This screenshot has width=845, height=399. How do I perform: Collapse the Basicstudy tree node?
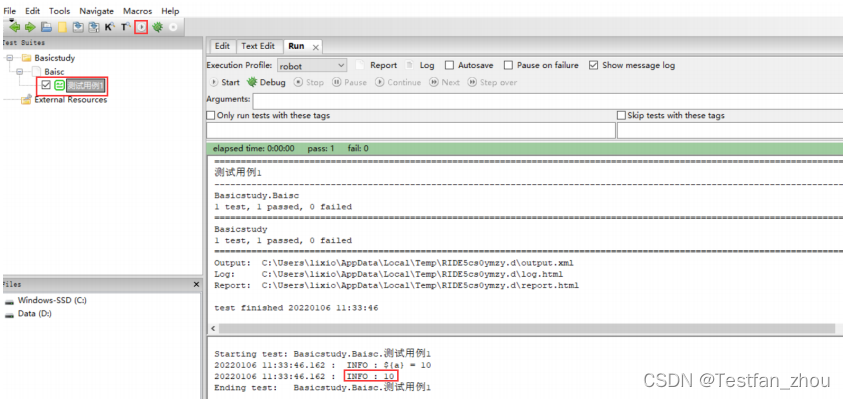(10, 58)
